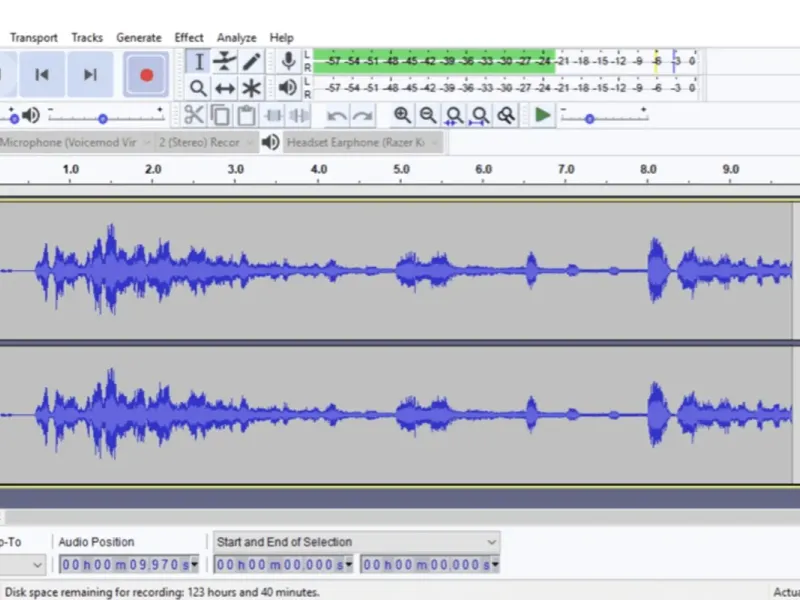The height and width of the screenshot is (600, 800).
Task: Click the green Play-at-speed button
Action: [x=542, y=115]
